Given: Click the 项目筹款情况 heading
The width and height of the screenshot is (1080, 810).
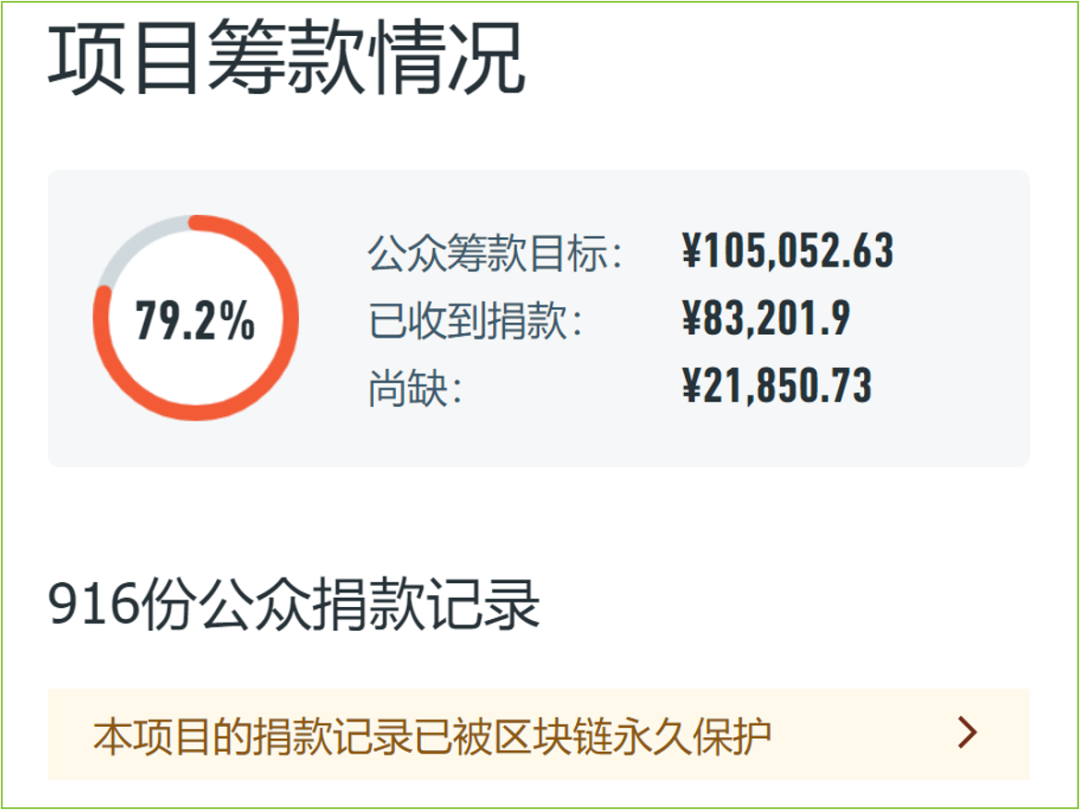Looking at the screenshot, I should pos(287,56).
